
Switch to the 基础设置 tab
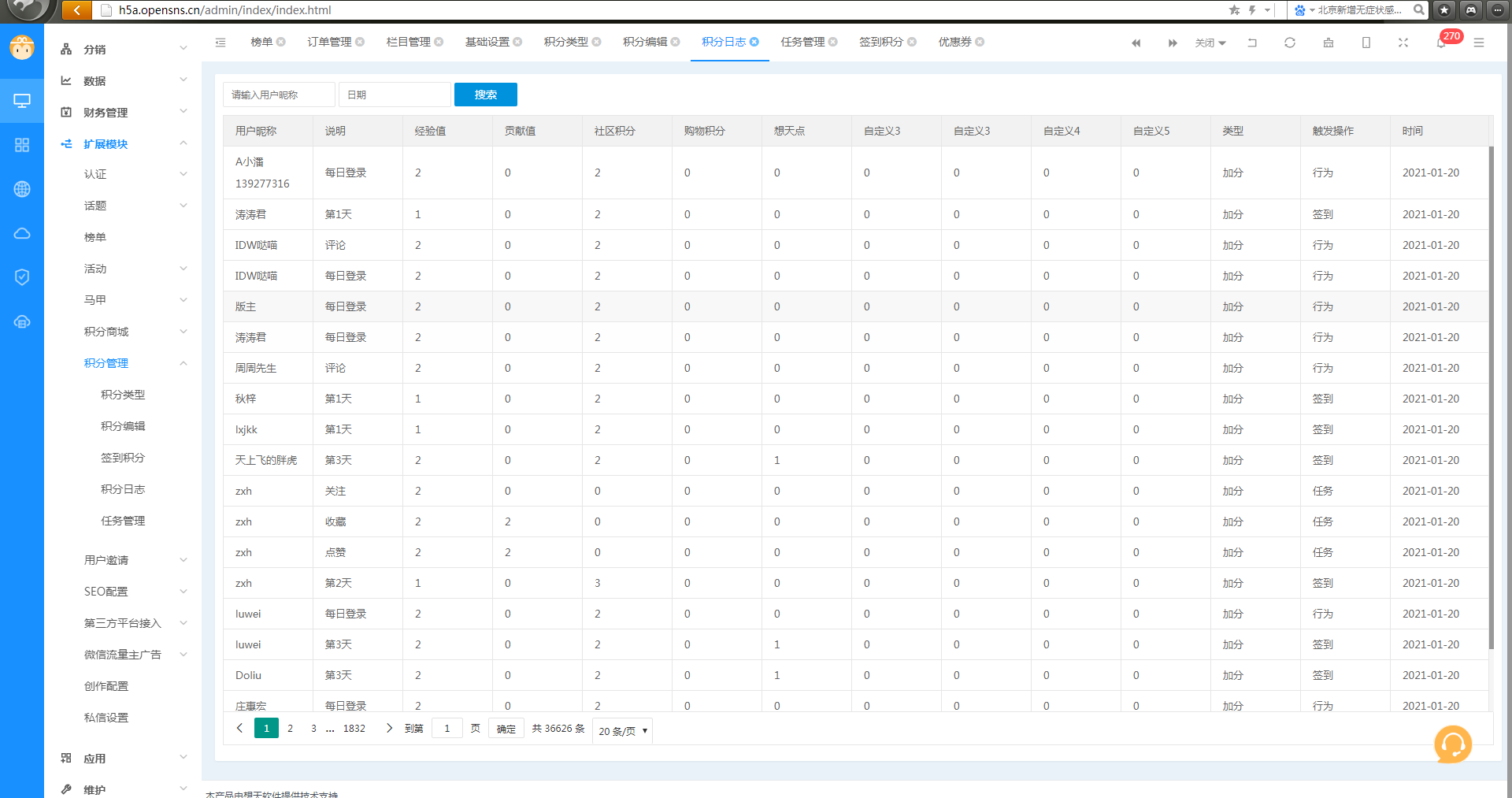click(x=487, y=42)
